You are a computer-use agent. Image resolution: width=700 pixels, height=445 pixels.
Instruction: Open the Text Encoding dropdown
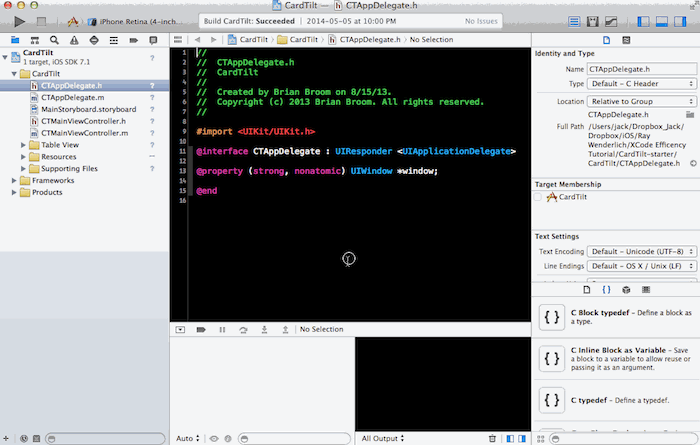pyautogui.click(x=642, y=251)
